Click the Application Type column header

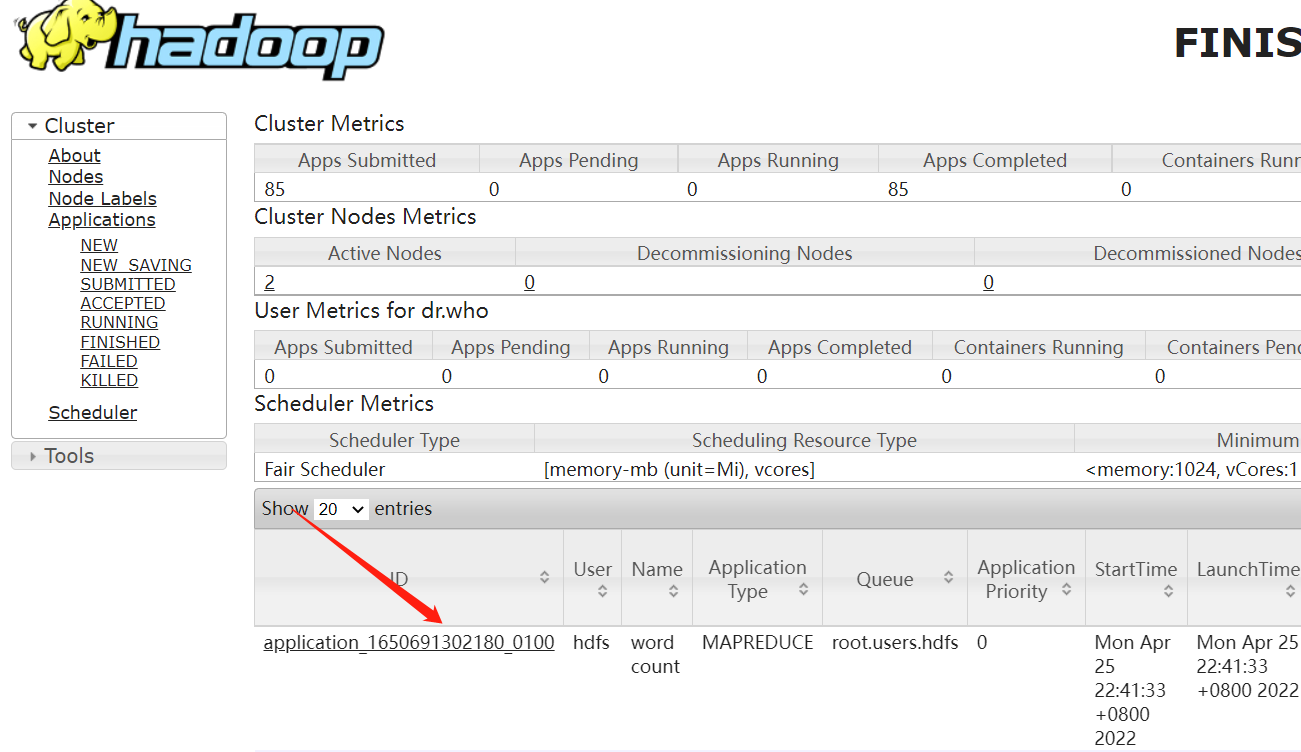click(757, 578)
